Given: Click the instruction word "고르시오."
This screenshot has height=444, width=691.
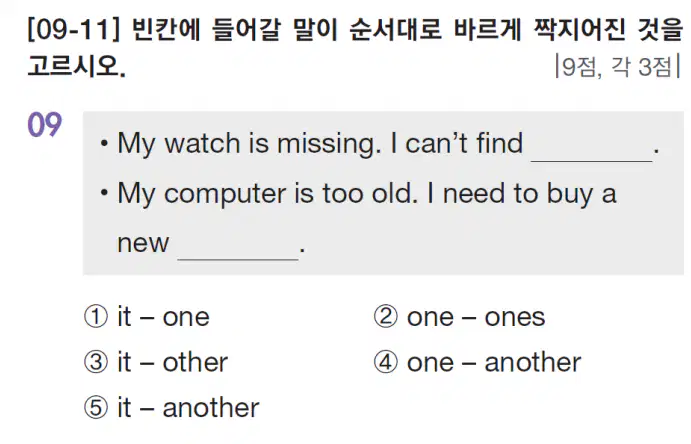Looking at the screenshot, I should (x=77, y=67).
